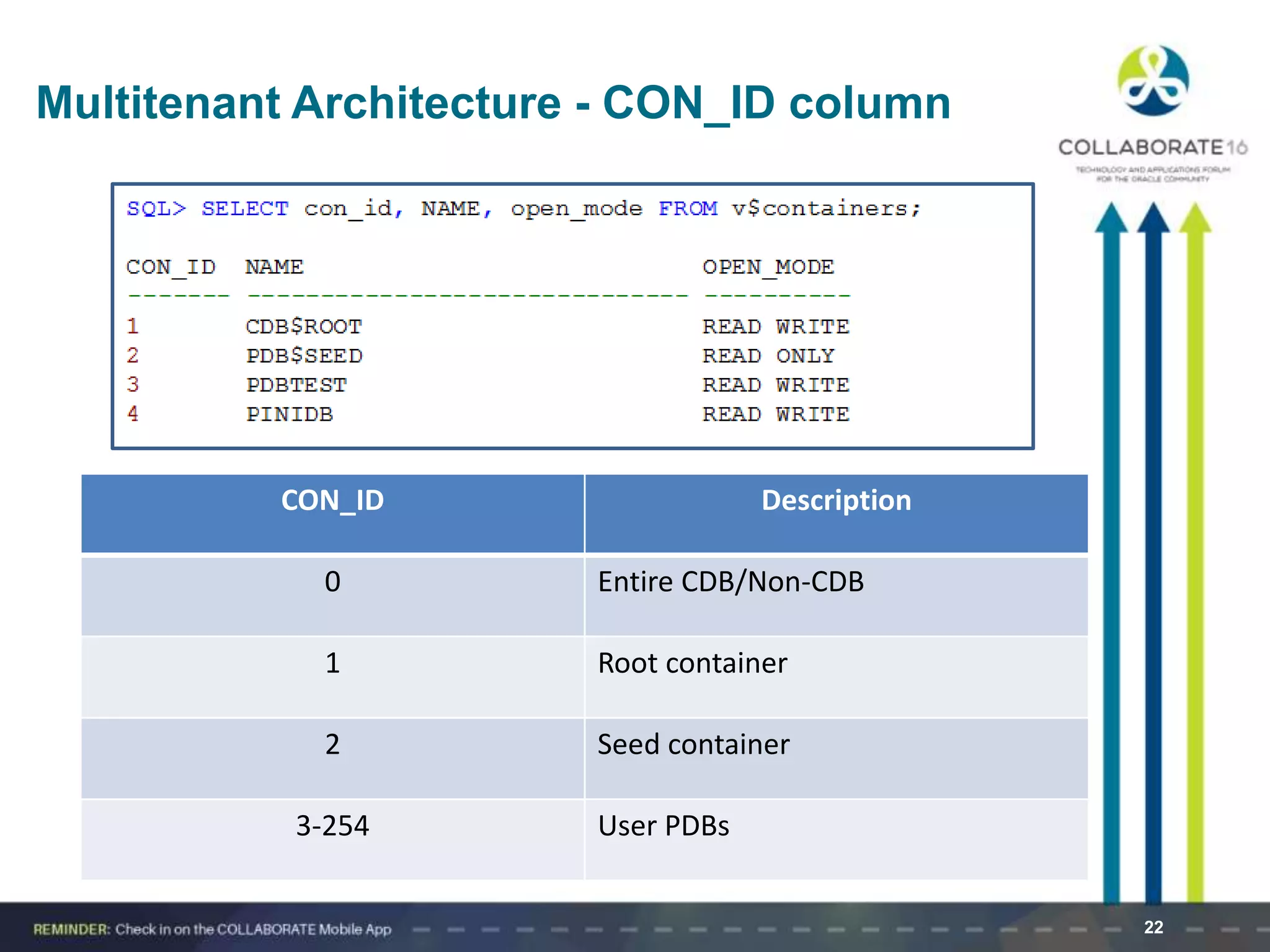1270x952 pixels.
Task: Click READ WRITE open mode of PDBTEST
Action: pyautogui.click(x=776, y=385)
